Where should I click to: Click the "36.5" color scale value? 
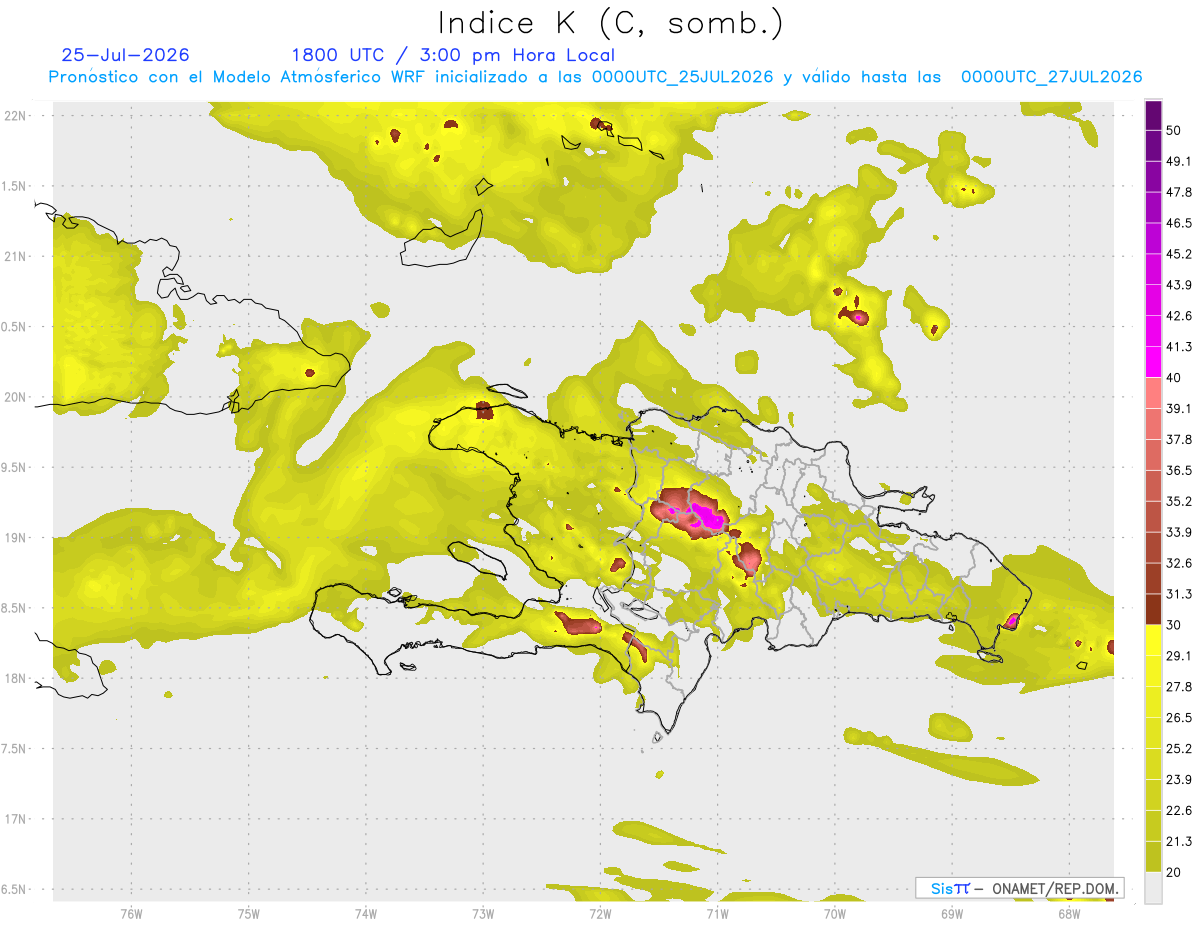pyautogui.click(x=1179, y=470)
